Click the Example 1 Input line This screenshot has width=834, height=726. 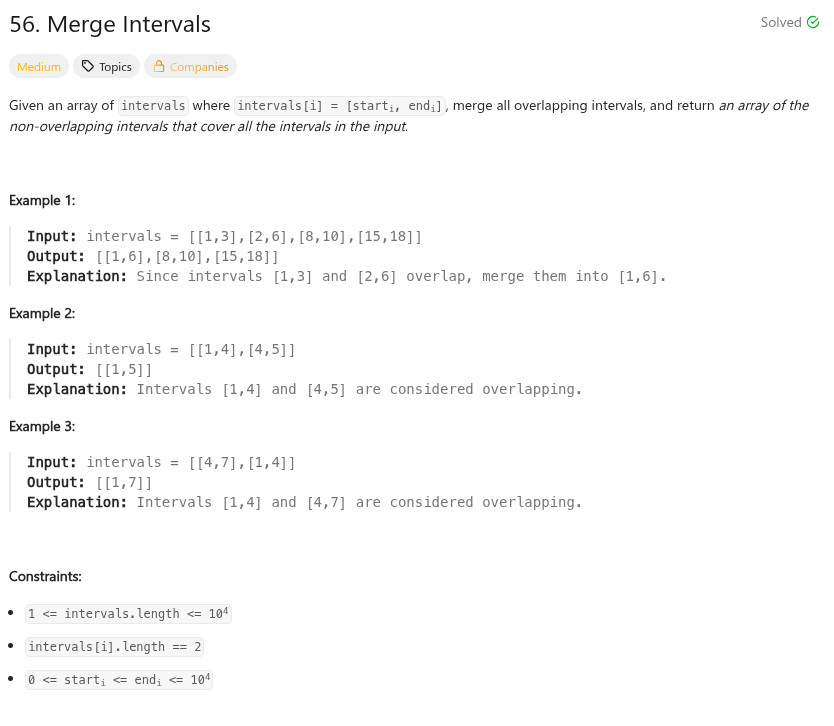pyautogui.click(x=224, y=236)
